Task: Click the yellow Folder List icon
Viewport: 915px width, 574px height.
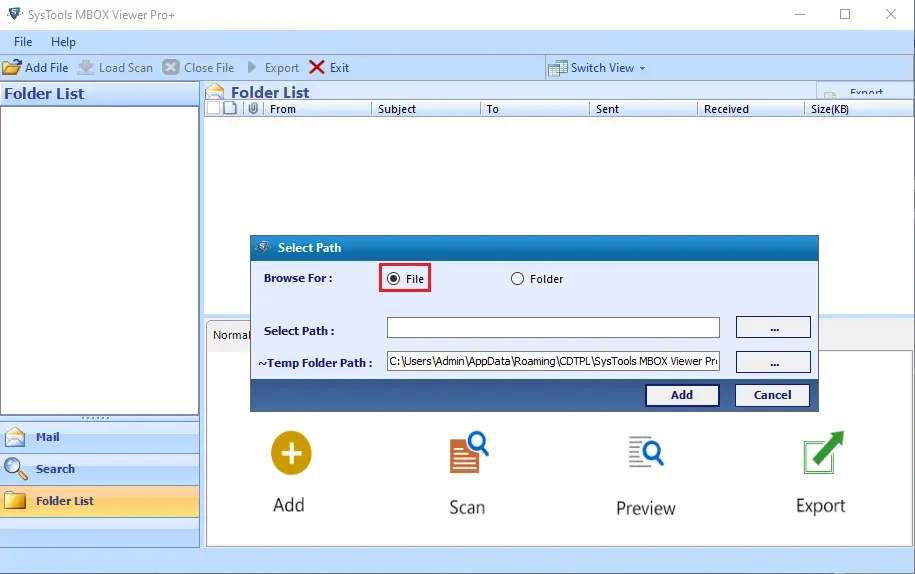Action: (x=15, y=500)
